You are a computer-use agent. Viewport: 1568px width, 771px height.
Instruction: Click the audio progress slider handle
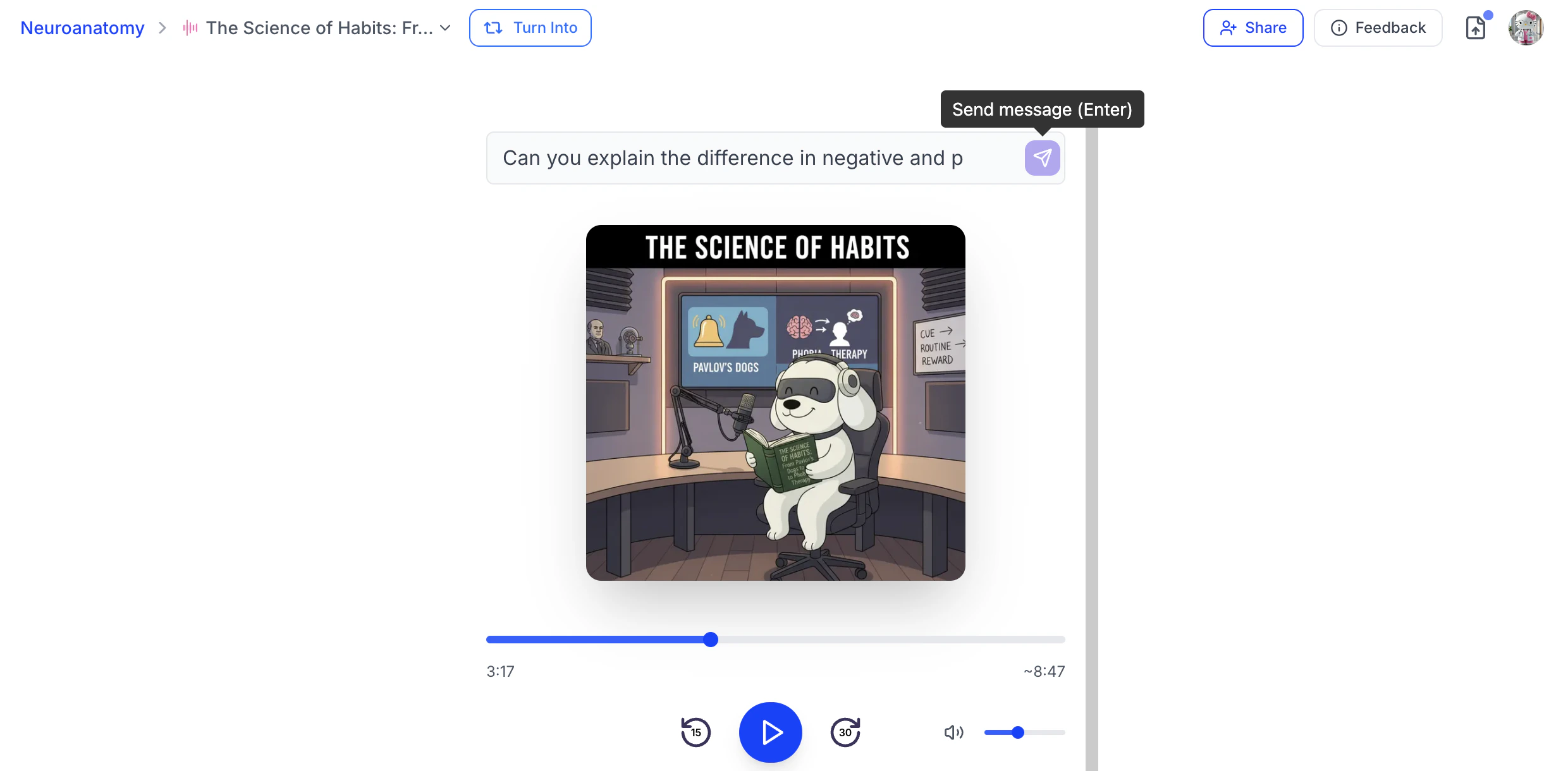[x=711, y=640]
